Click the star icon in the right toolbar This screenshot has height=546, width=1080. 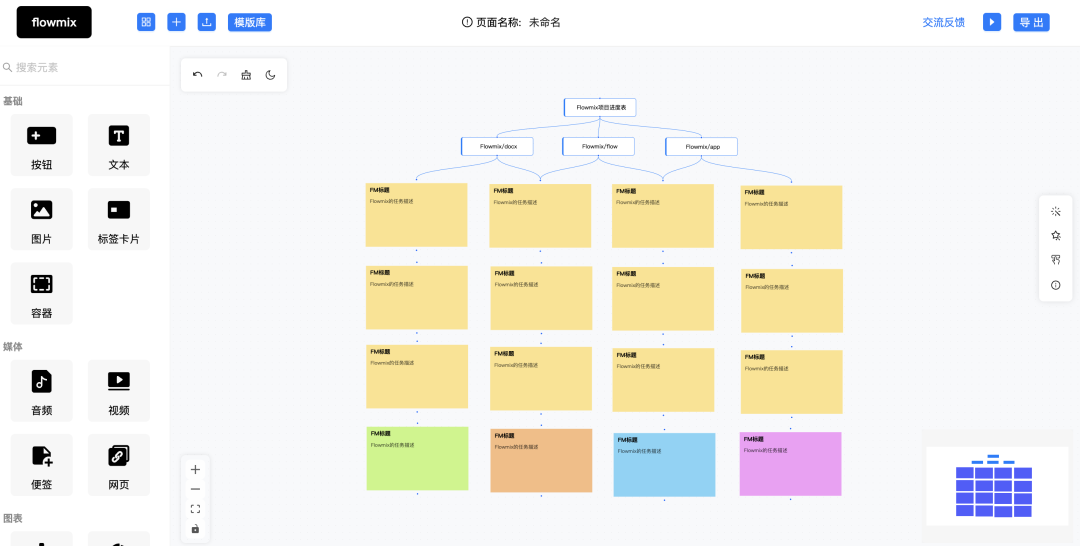1055,235
